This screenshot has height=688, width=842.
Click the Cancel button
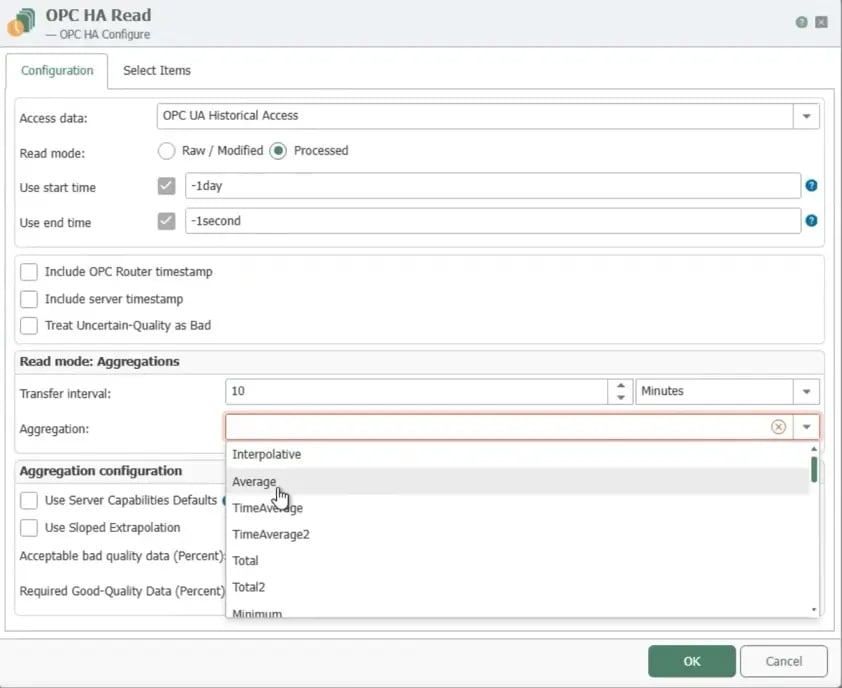(783, 661)
